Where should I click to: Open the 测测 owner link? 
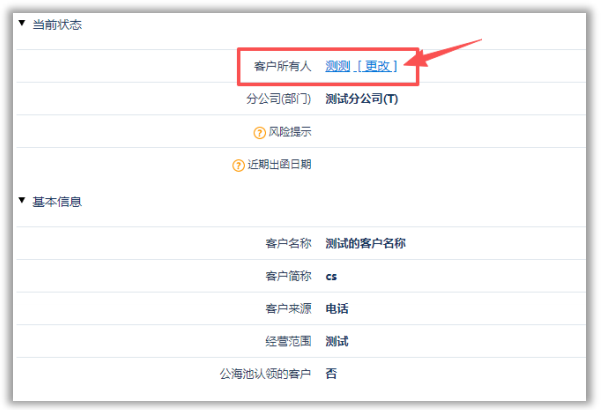(x=337, y=66)
